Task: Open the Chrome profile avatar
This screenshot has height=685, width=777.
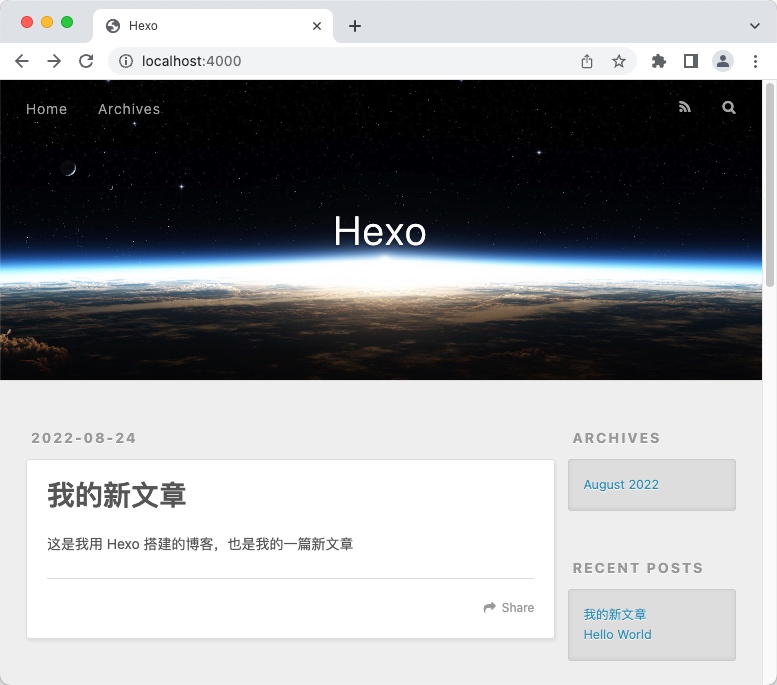Action: [x=722, y=61]
